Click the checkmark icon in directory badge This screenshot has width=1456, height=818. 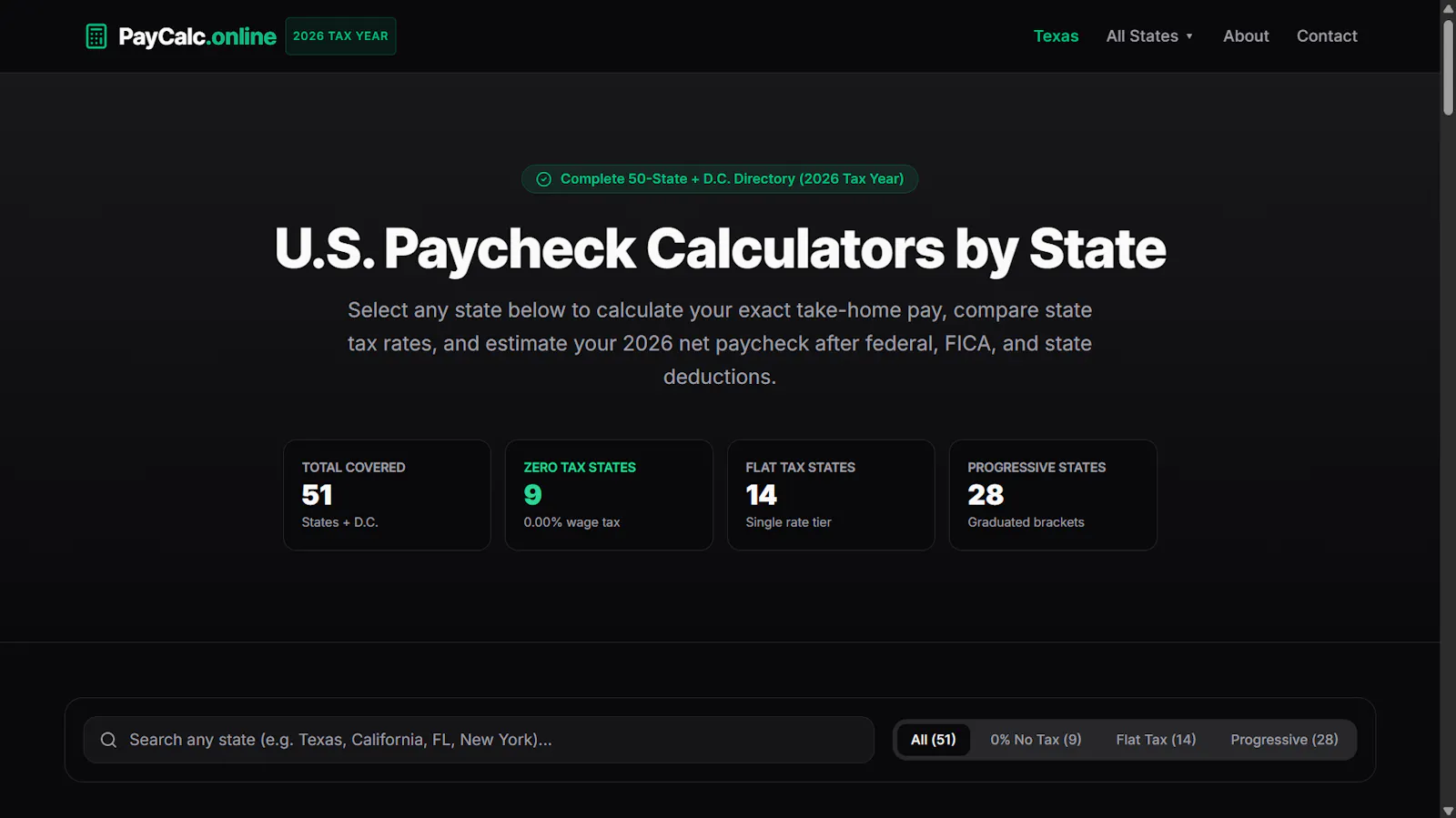pyautogui.click(x=543, y=179)
